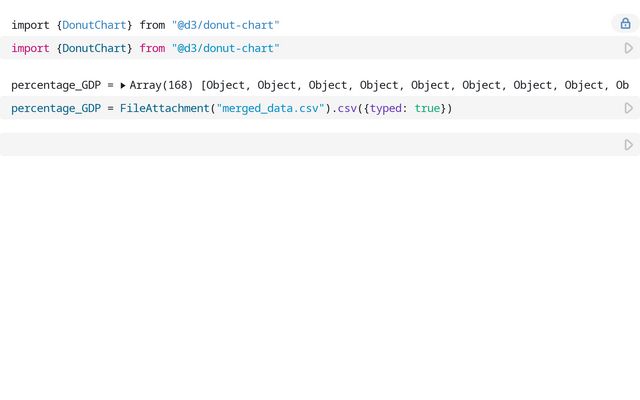
Task: Run the import DonutChart code cell
Action: (x=629, y=48)
